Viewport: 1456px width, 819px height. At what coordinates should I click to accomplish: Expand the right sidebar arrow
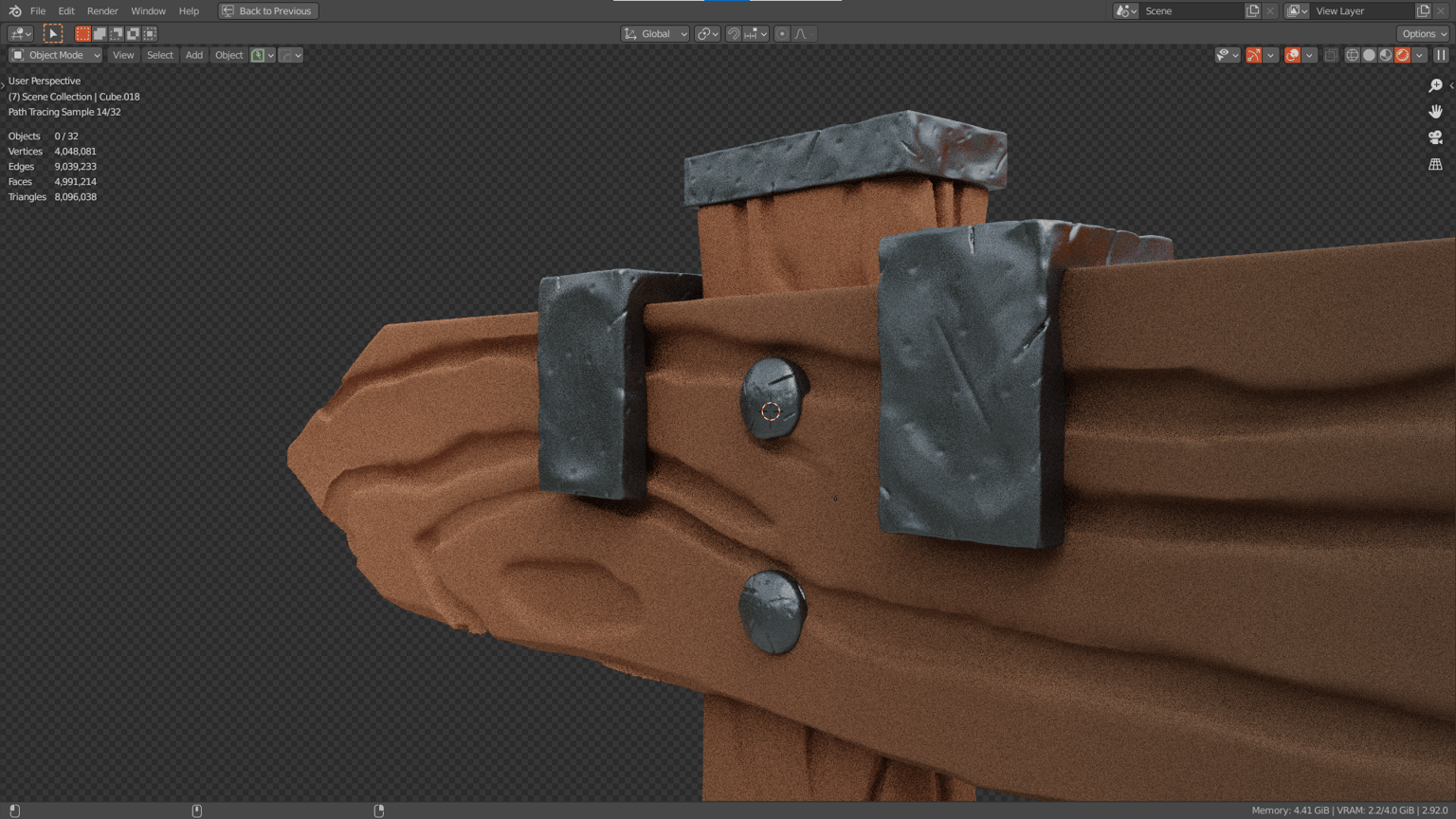pyautogui.click(x=1451, y=85)
